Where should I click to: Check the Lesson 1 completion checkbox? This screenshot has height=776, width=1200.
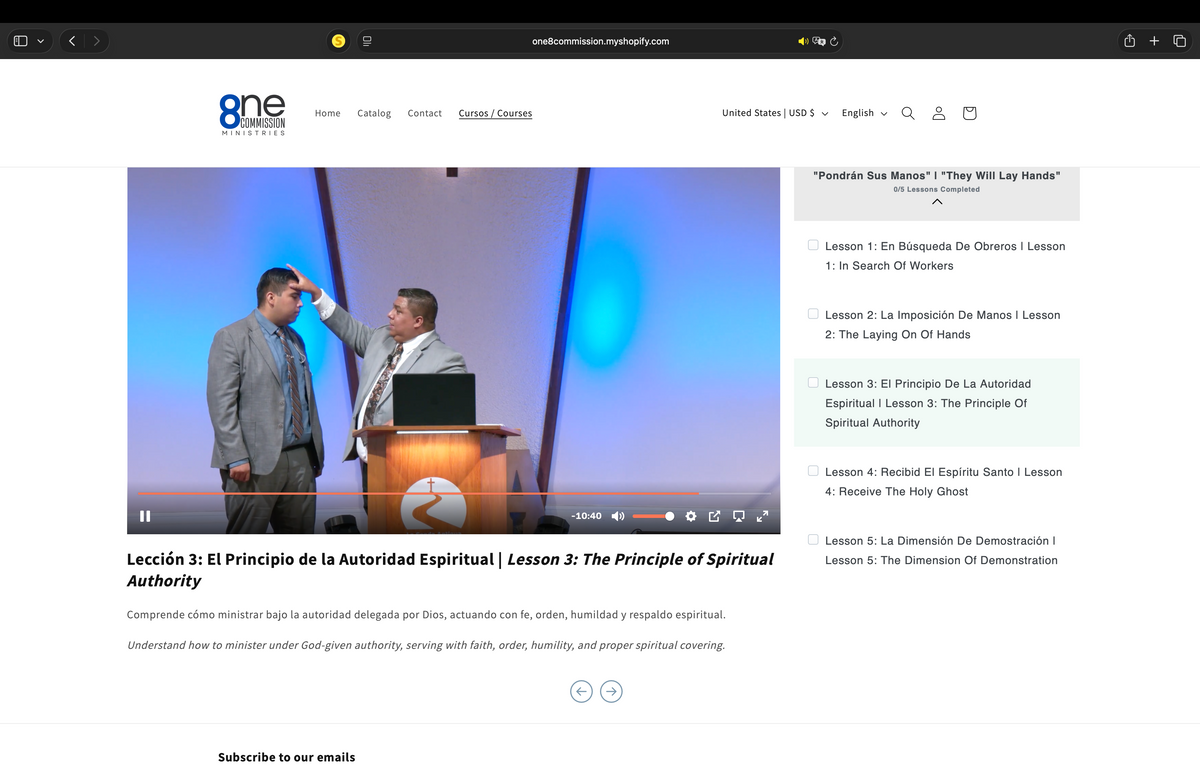813,245
